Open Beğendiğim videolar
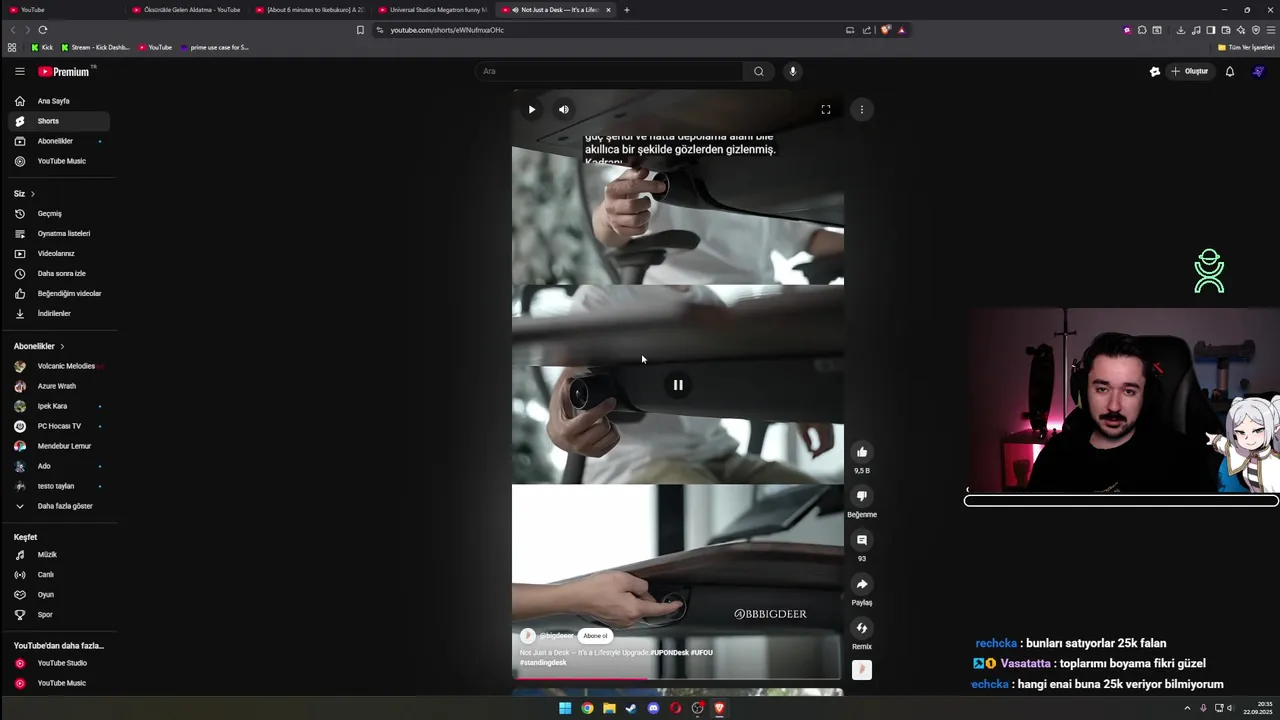The width and height of the screenshot is (1280, 720). 59,294
